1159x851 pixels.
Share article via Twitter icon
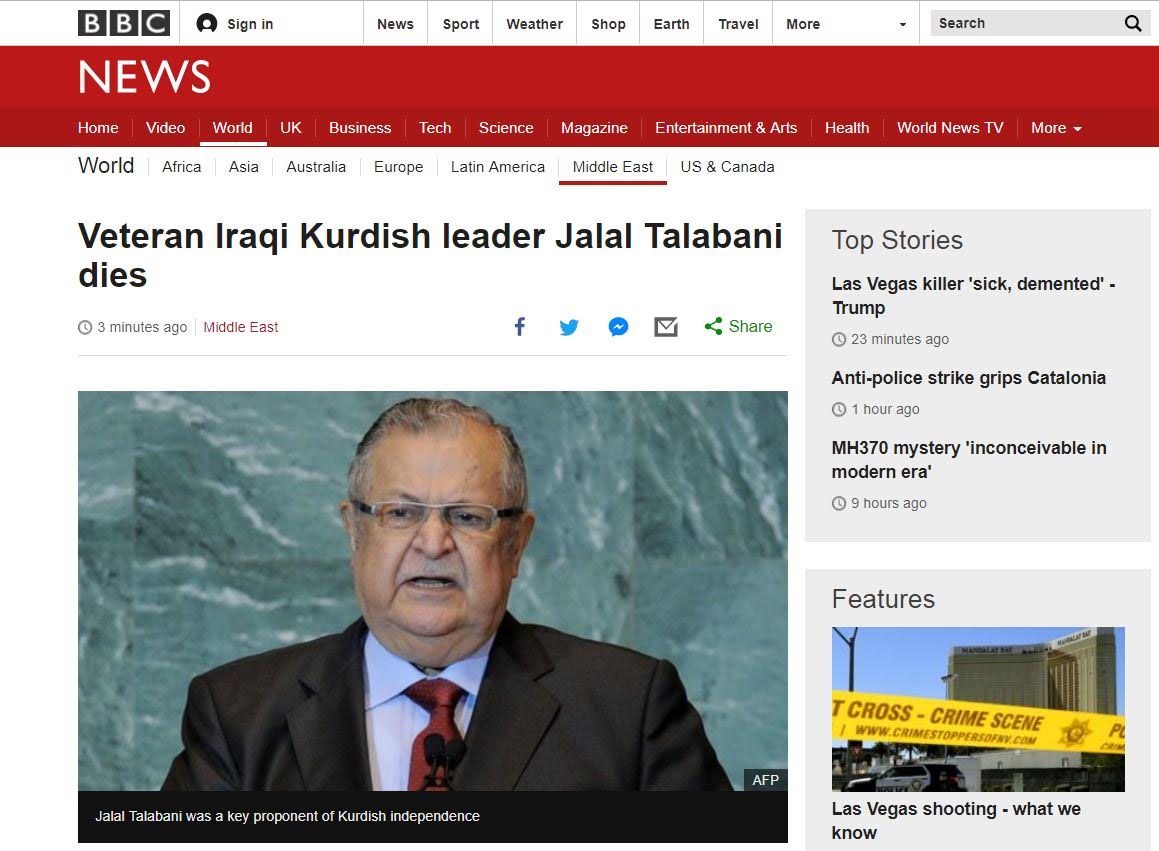click(569, 327)
